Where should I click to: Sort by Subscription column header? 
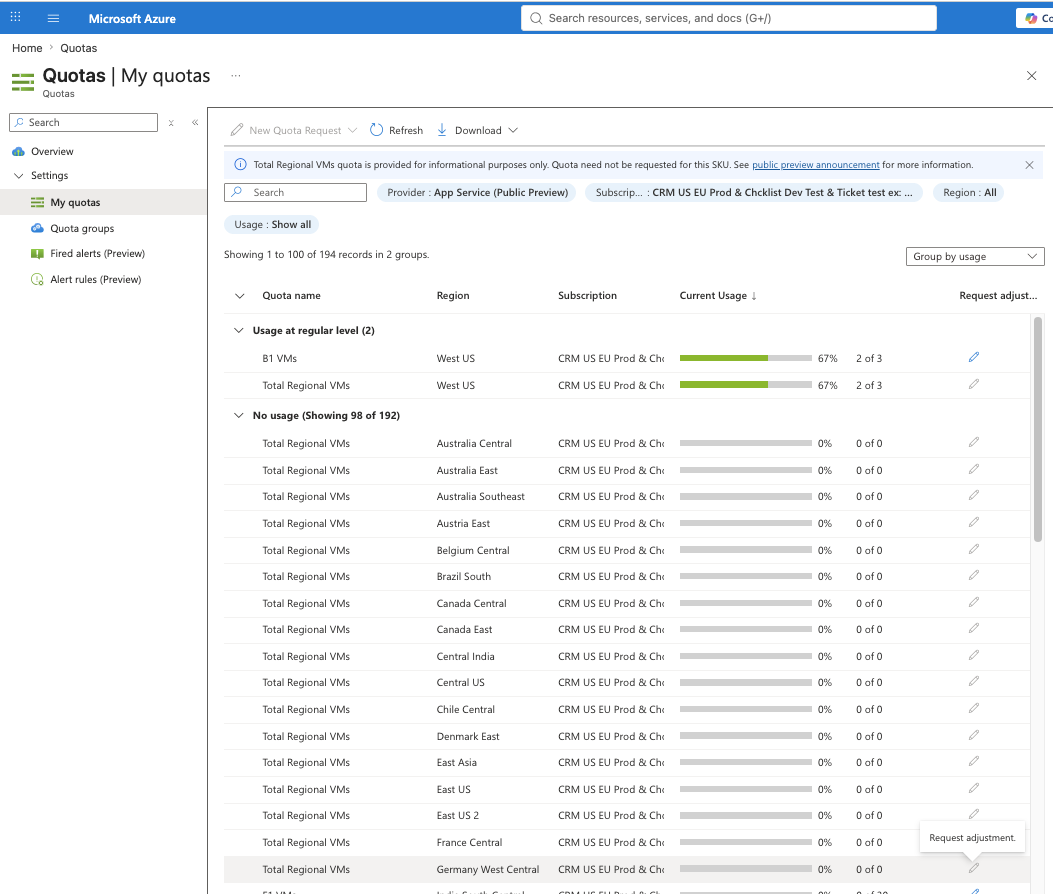point(588,296)
